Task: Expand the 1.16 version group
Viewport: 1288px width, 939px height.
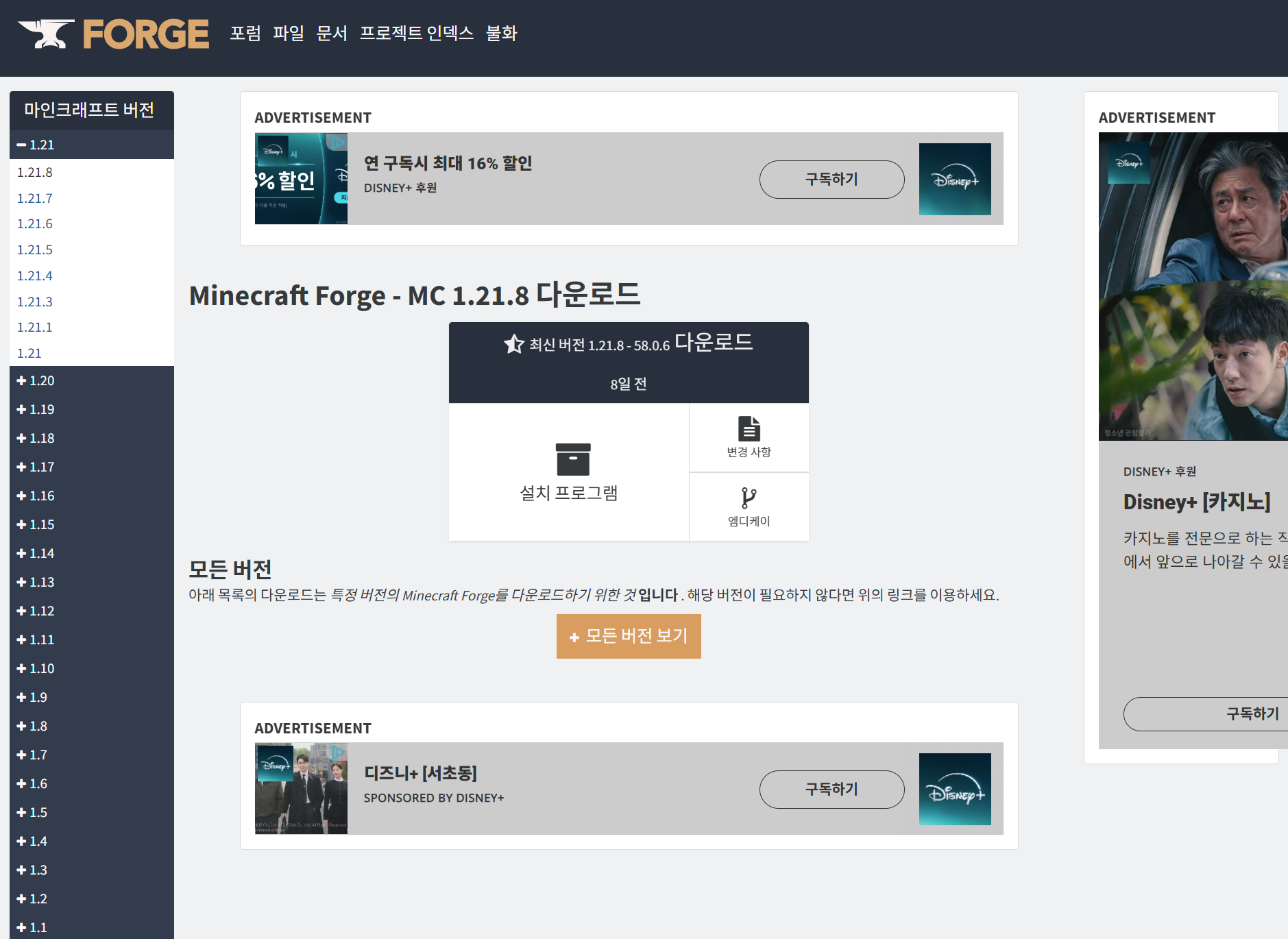Action: point(92,496)
